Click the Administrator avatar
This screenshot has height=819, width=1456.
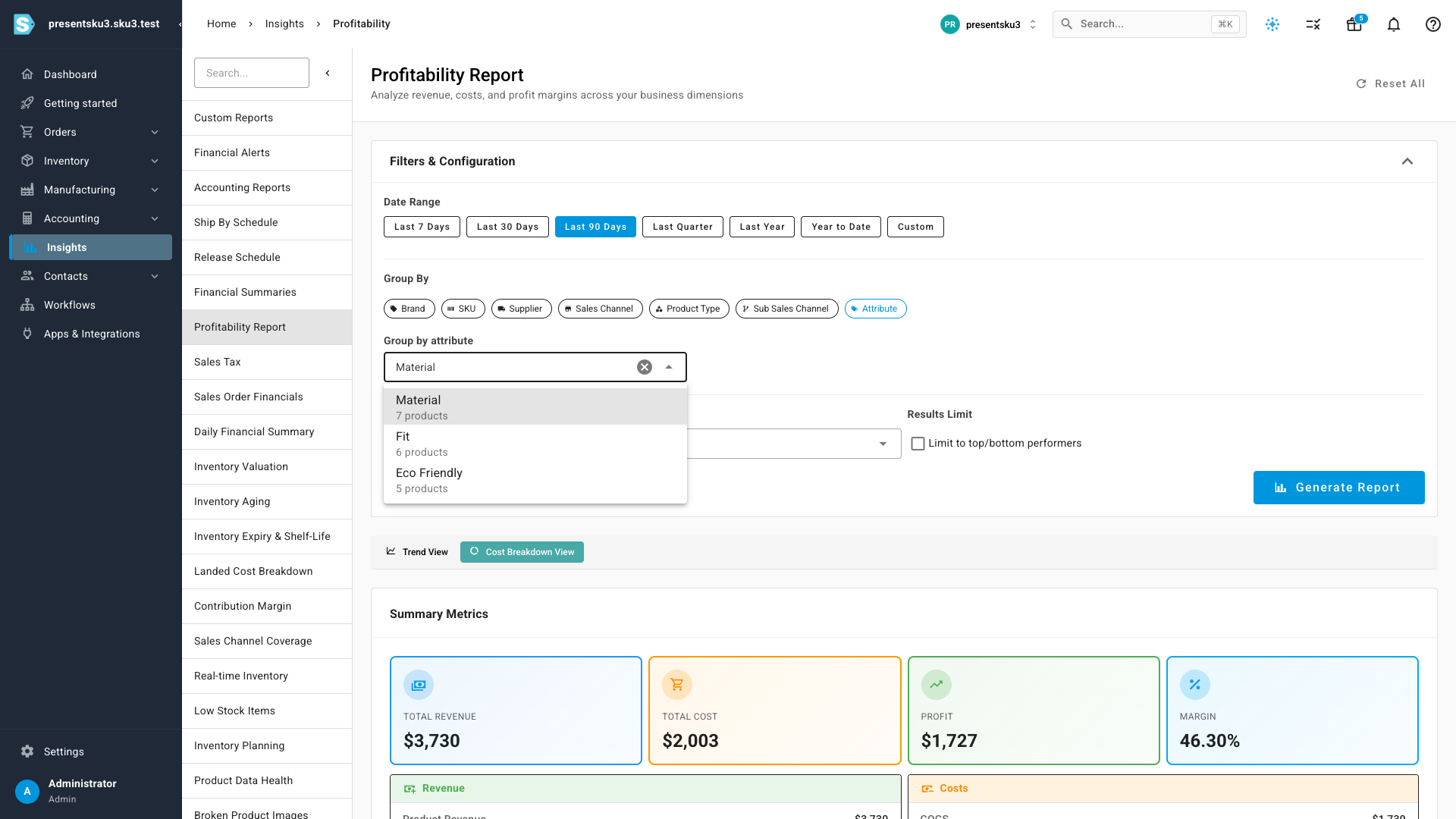click(27, 791)
